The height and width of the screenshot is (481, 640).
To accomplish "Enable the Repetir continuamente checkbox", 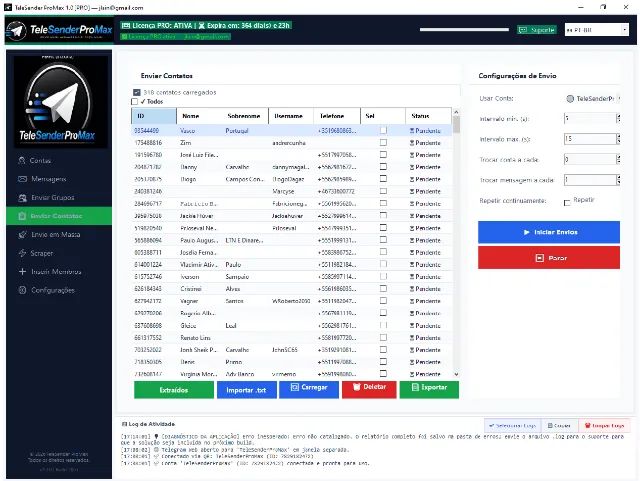I will tap(567, 203).
